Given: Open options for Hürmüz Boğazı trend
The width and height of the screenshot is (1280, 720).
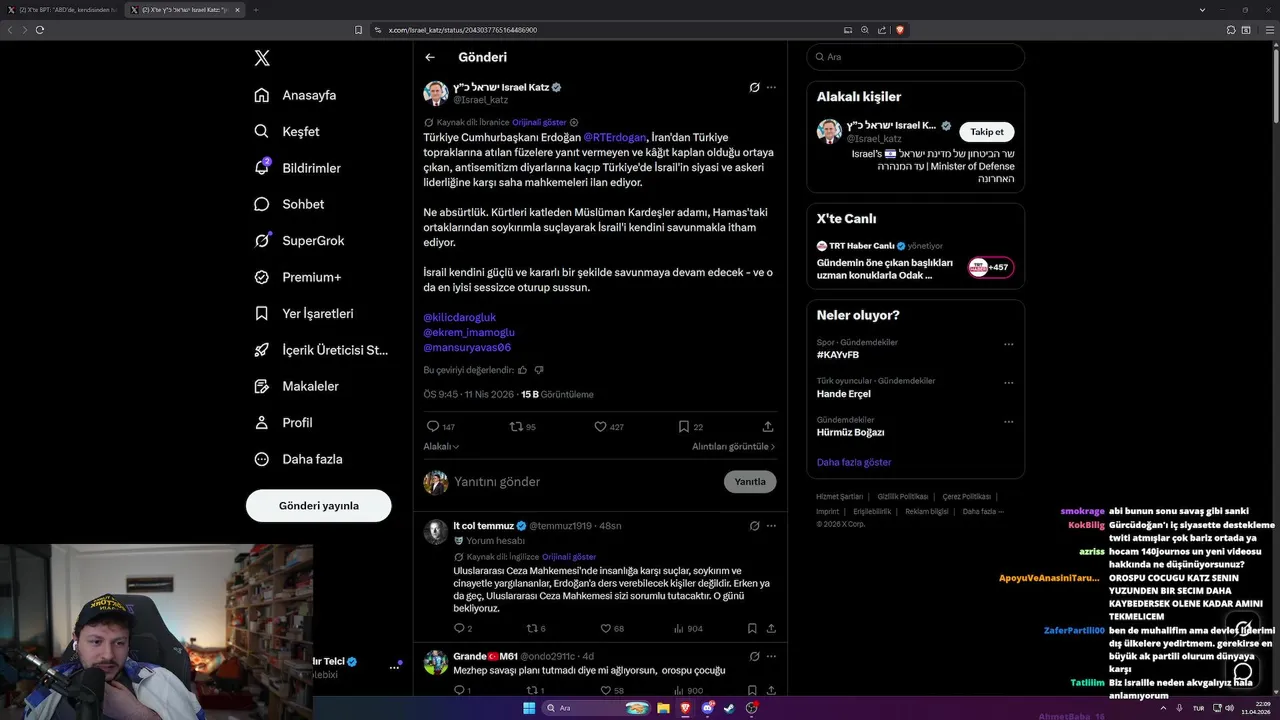Looking at the screenshot, I should point(1008,422).
